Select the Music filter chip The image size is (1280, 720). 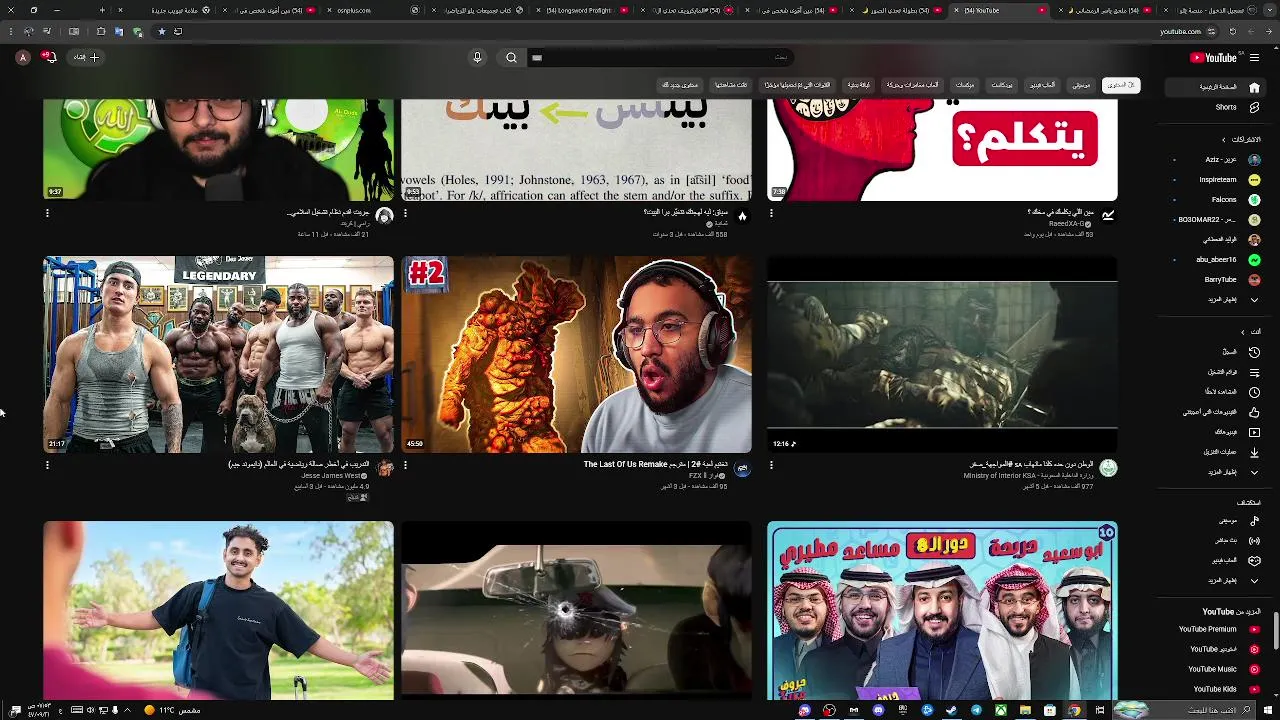(1081, 85)
